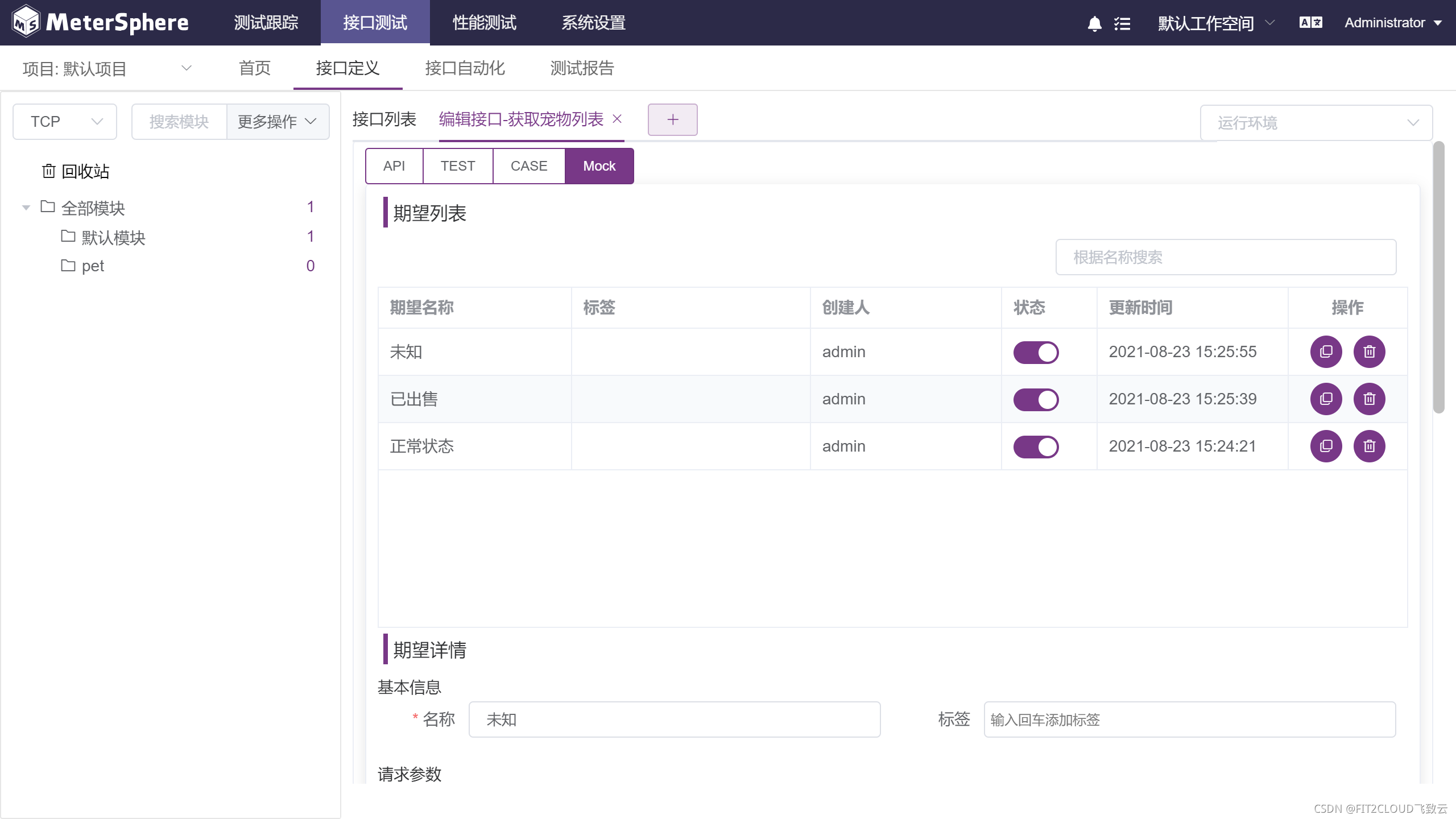Click the 根据名称搜索 search field
1456x819 pixels.
click(x=1226, y=258)
